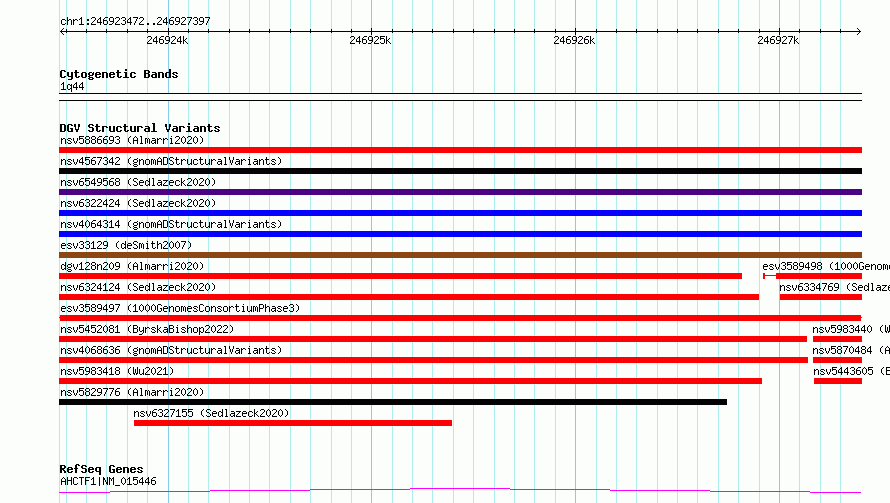890x503 pixels.
Task: Select the red nsv5452081 variant bar
Action: point(433,339)
